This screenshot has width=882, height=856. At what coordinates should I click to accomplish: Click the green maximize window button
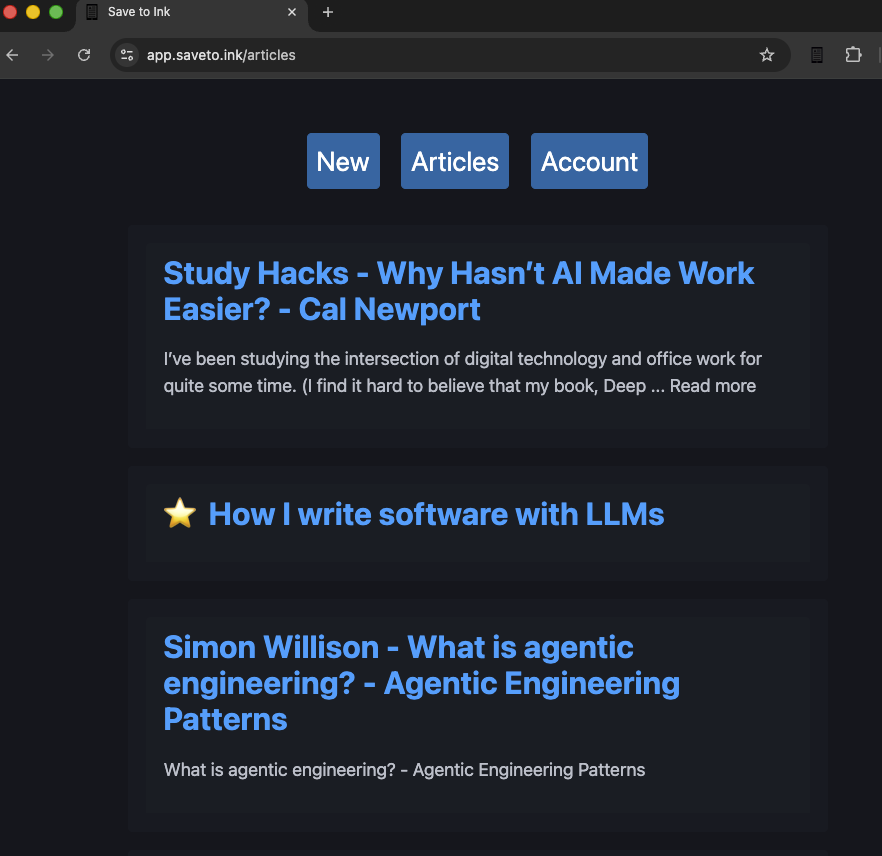[56, 12]
